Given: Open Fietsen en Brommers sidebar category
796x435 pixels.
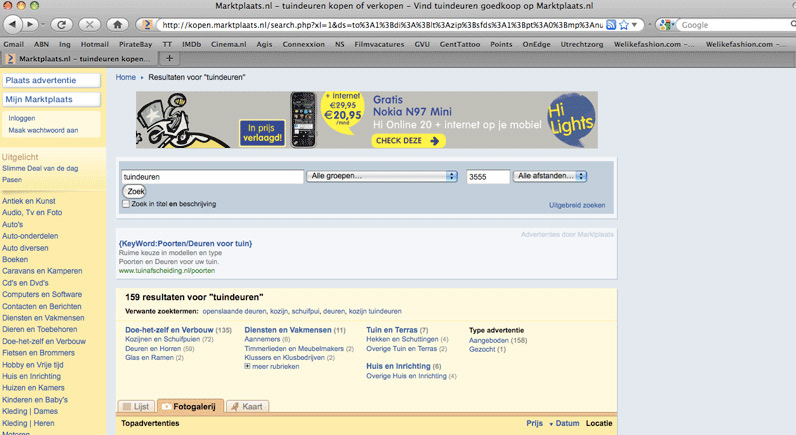Looking at the screenshot, I should point(38,353).
